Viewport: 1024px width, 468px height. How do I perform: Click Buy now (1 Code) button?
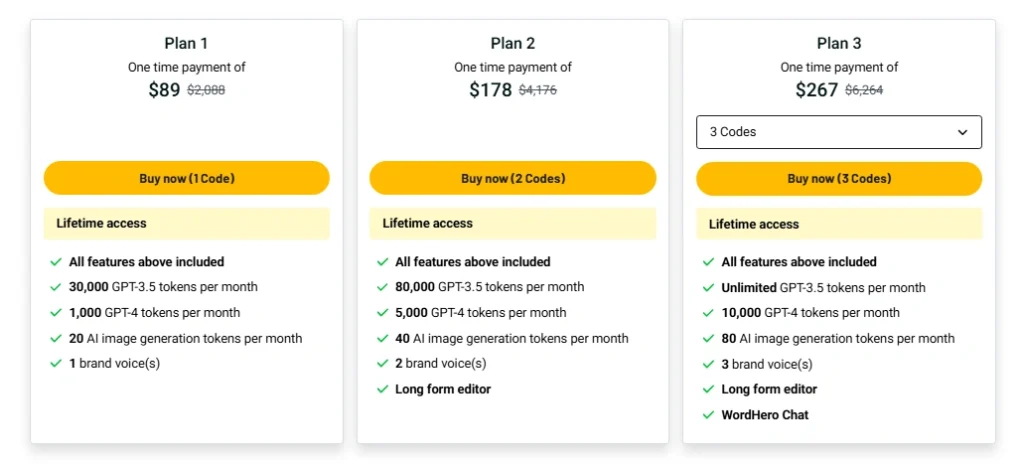coord(187,178)
